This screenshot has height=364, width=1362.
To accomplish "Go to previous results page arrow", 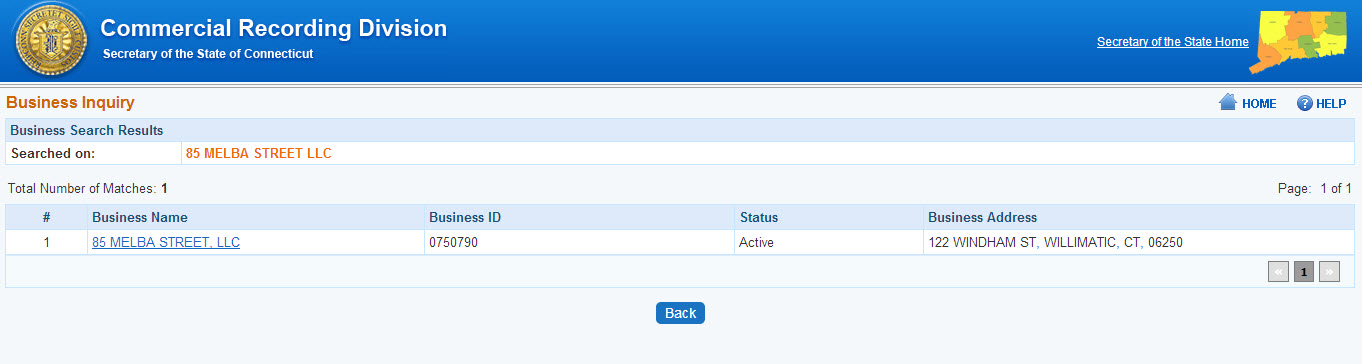I will coord(1278,271).
